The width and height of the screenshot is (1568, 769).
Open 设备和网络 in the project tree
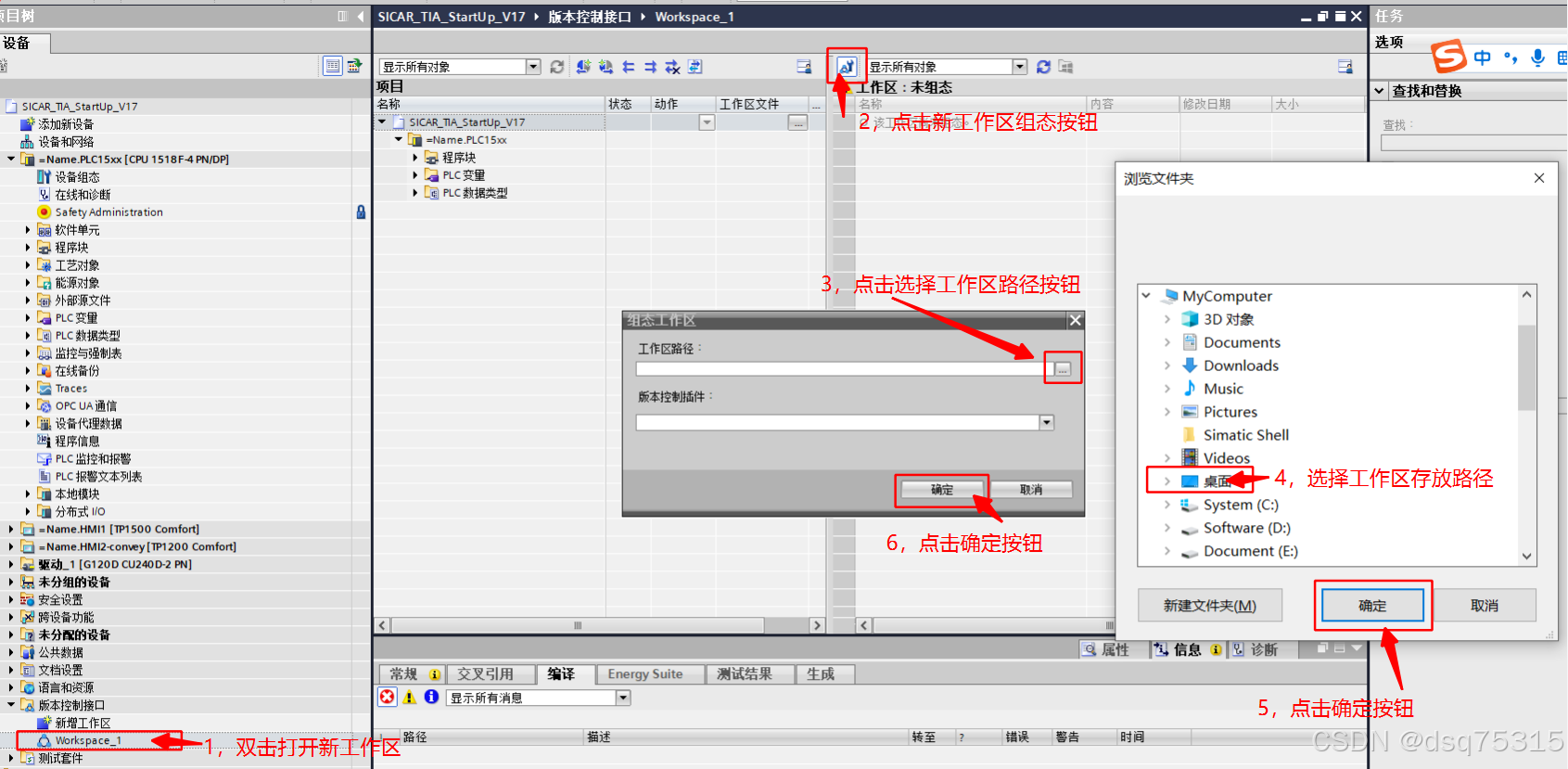pyautogui.click(x=65, y=142)
